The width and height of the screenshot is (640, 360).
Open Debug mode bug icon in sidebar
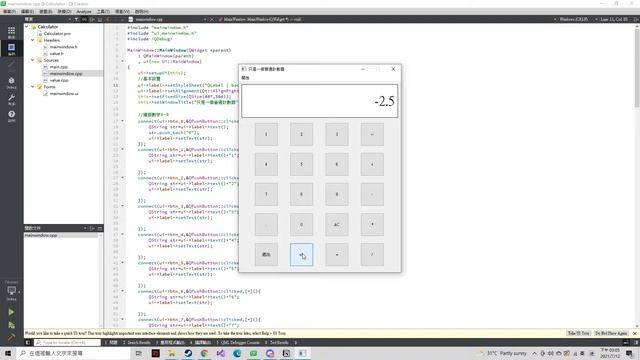point(11,82)
